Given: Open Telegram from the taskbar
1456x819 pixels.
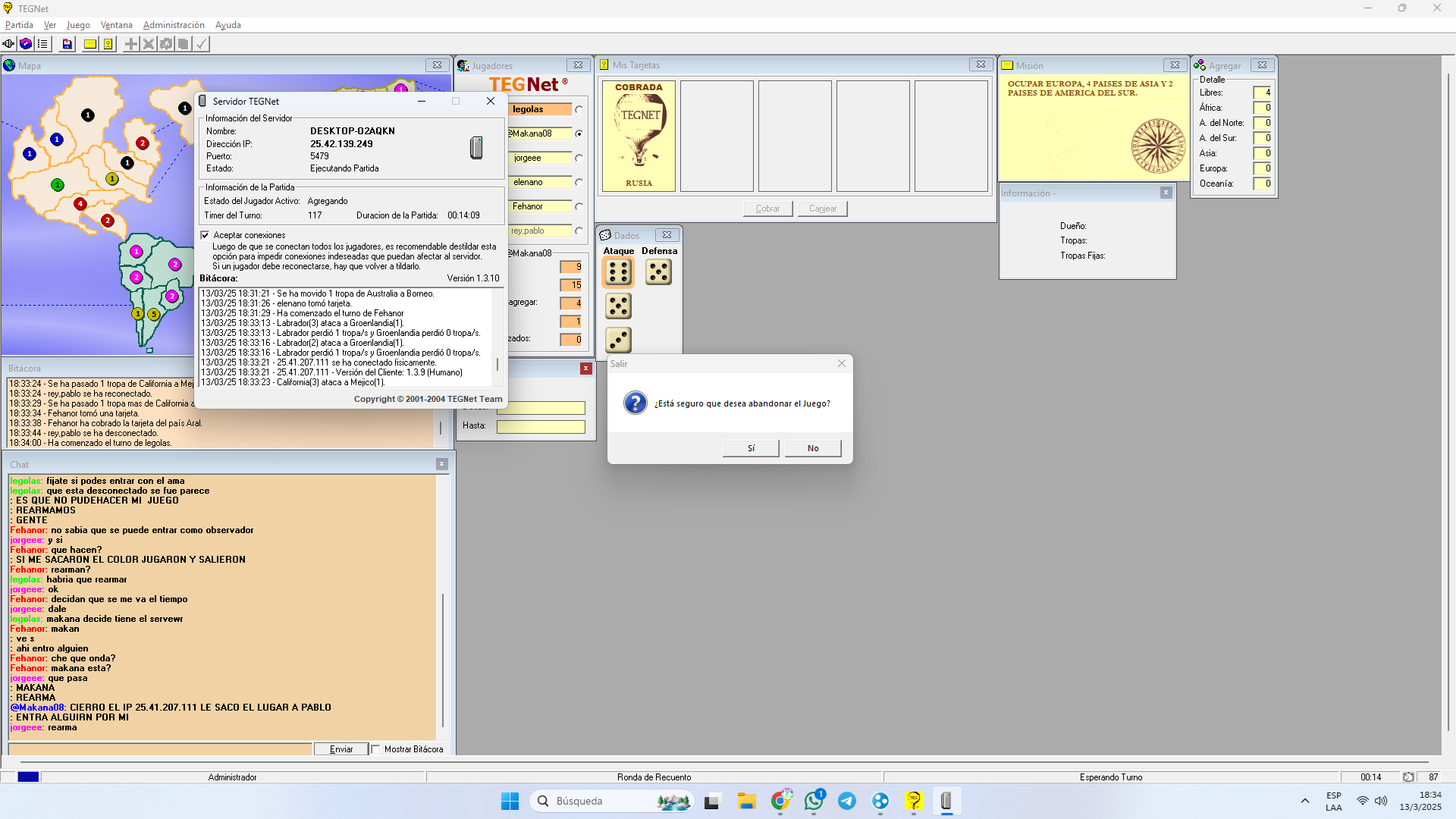Looking at the screenshot, I should point(847,801).
